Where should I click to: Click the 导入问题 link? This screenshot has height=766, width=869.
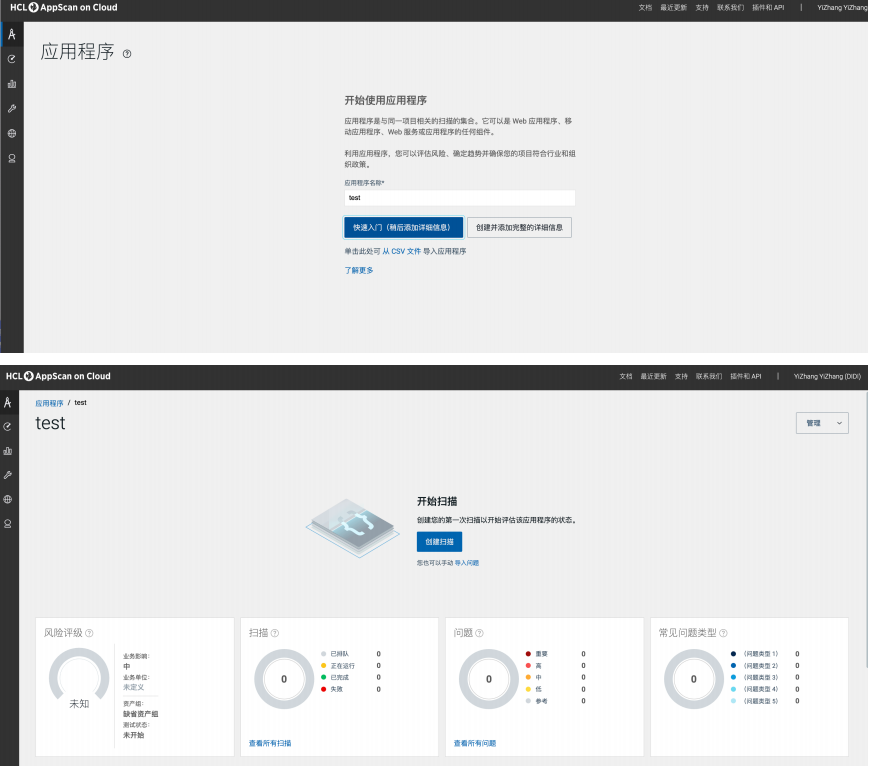click(x=467, y=563)
